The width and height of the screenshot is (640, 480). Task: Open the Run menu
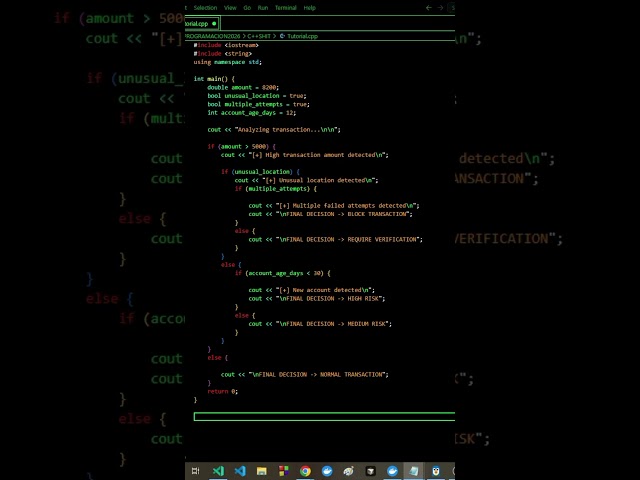click(x=263, y=8)
